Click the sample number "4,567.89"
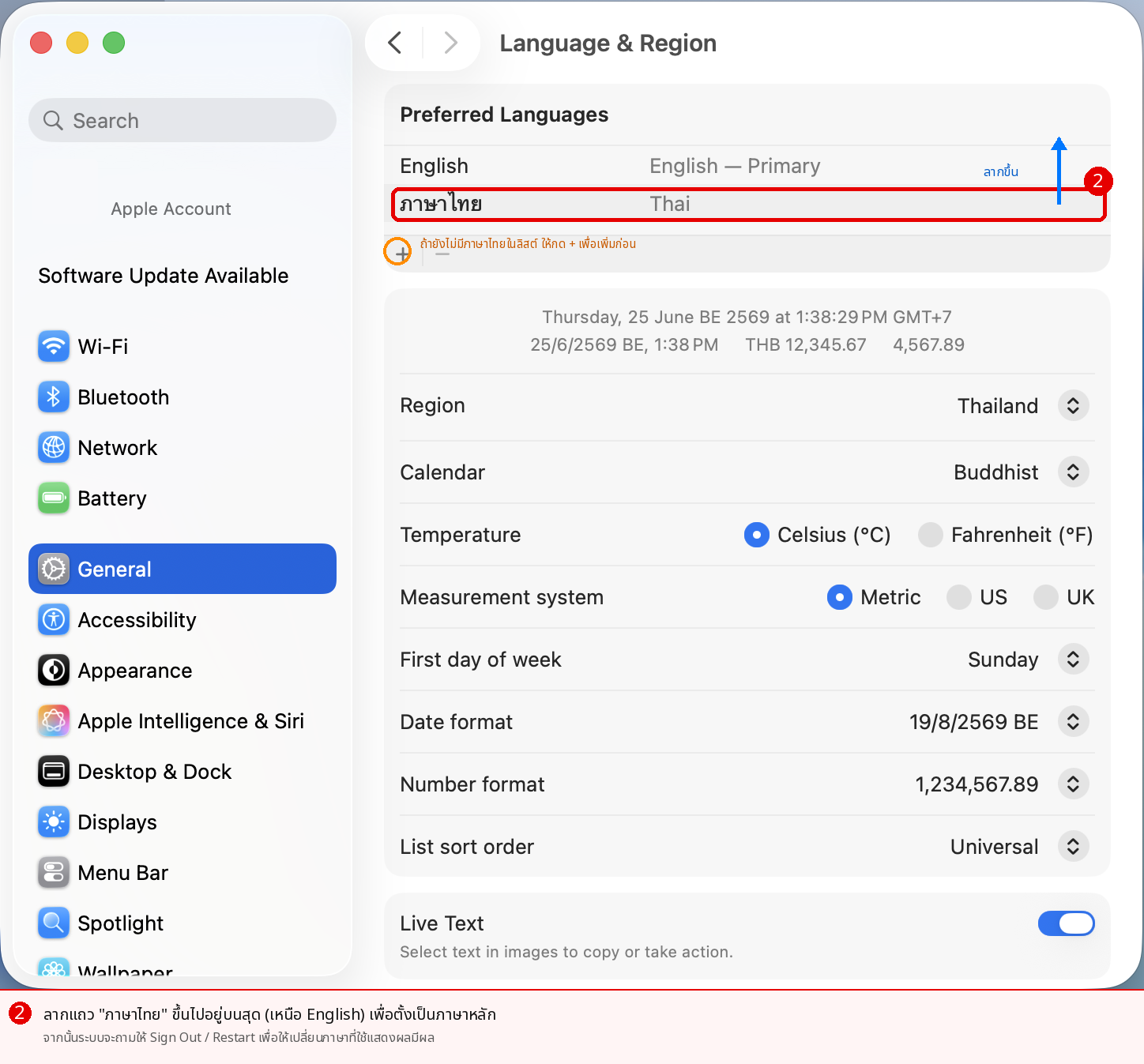1144x1064 pixels. [928, 344]
